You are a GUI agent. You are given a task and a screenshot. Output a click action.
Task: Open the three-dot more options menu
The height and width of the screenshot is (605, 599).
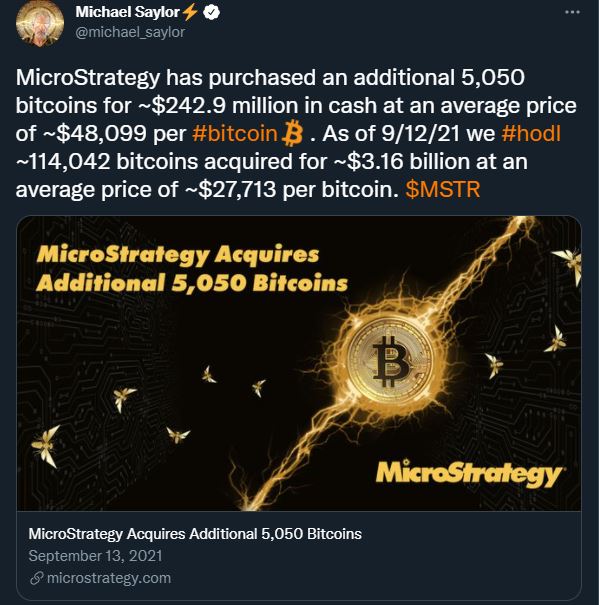(x=572, y=12)
